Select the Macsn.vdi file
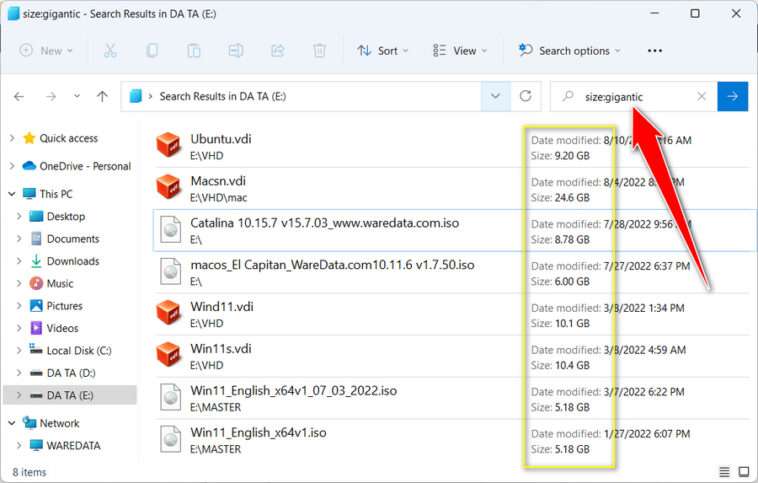Screen dimensions: 758x483 tap(452, 189)
